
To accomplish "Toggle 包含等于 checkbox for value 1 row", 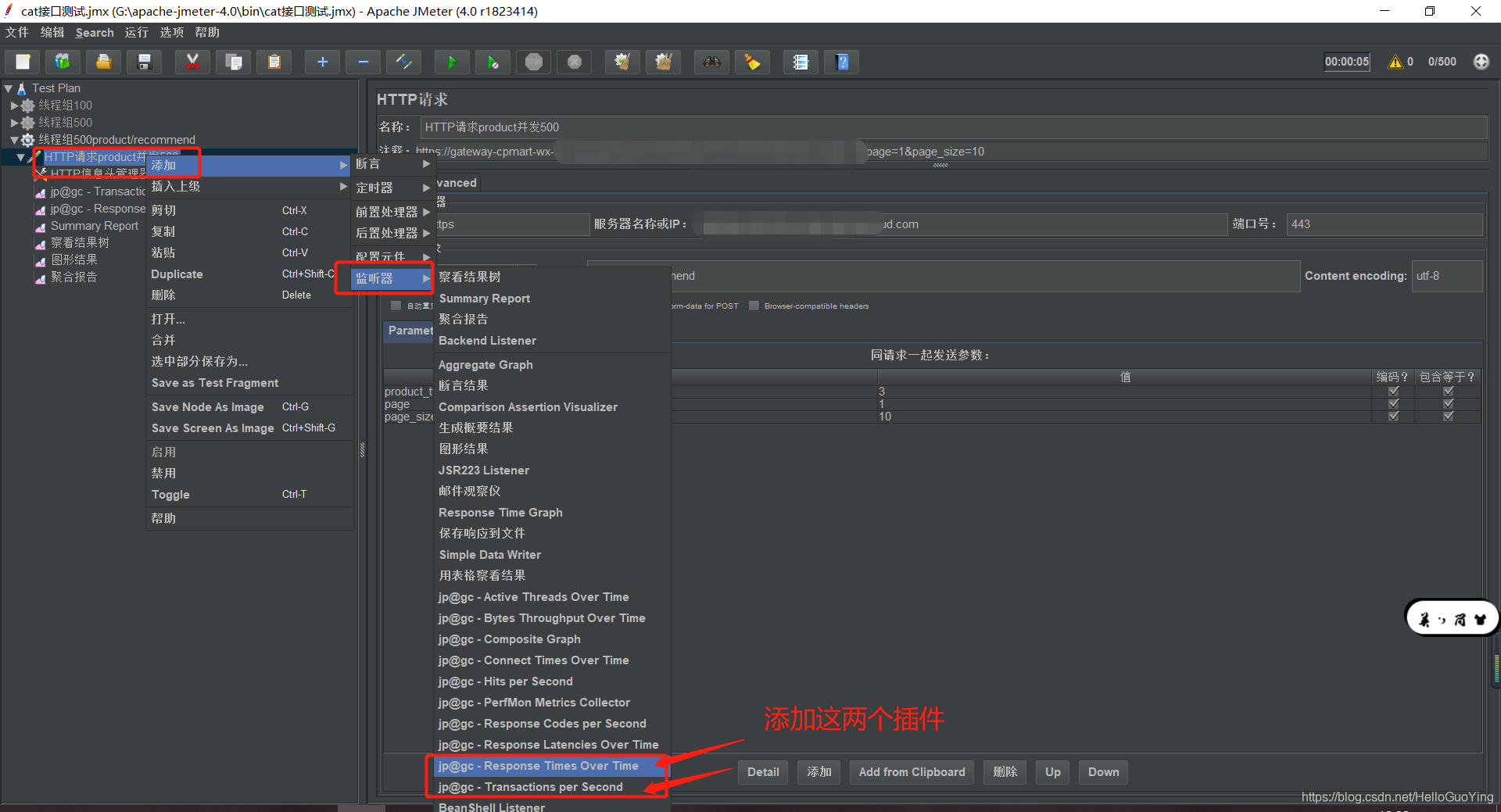I will [x=1449, y=404].
